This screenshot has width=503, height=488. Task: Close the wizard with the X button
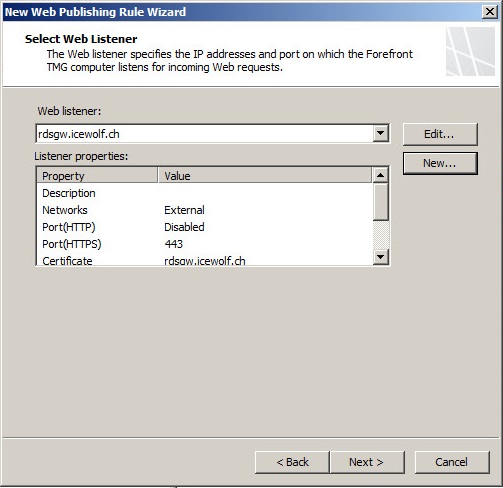490,12
